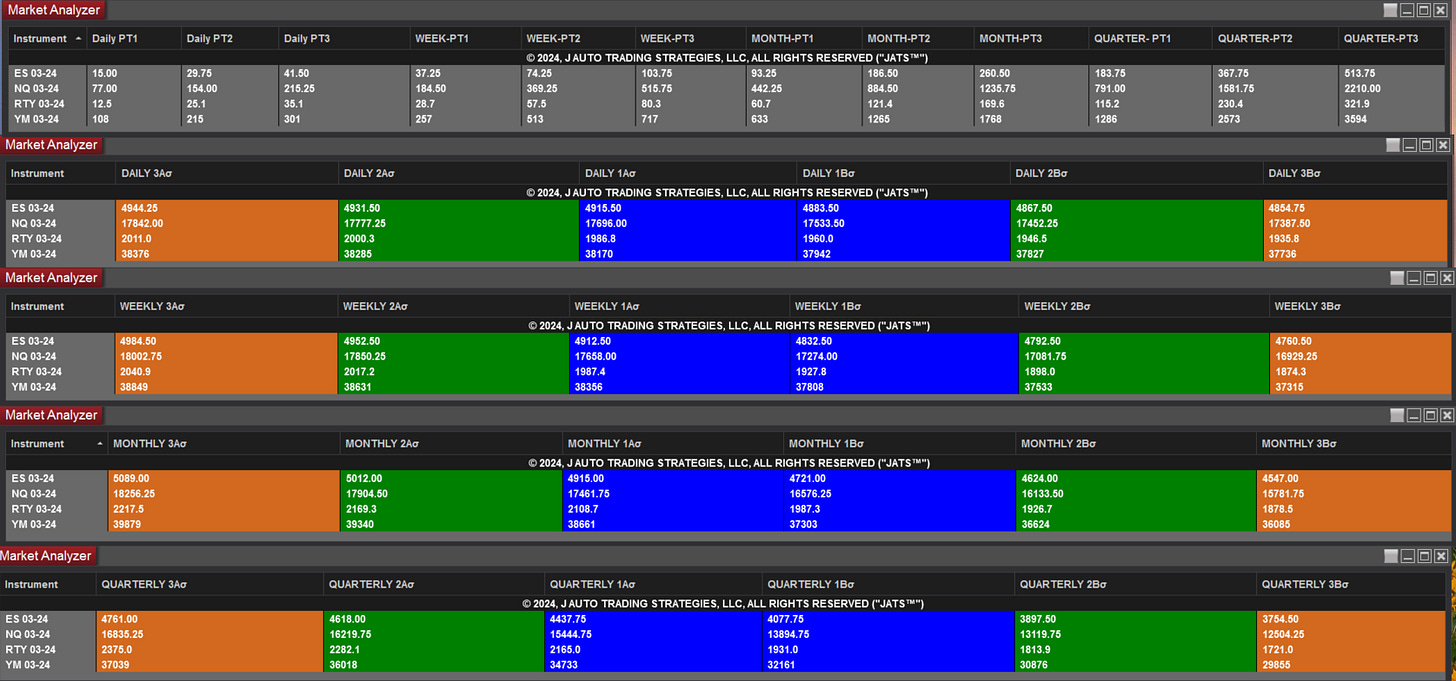Click the blue 16576.25 cell under MONTHLY 1Bσ
The width and height of the screenshot is (1456, 681).
(899, 493)
